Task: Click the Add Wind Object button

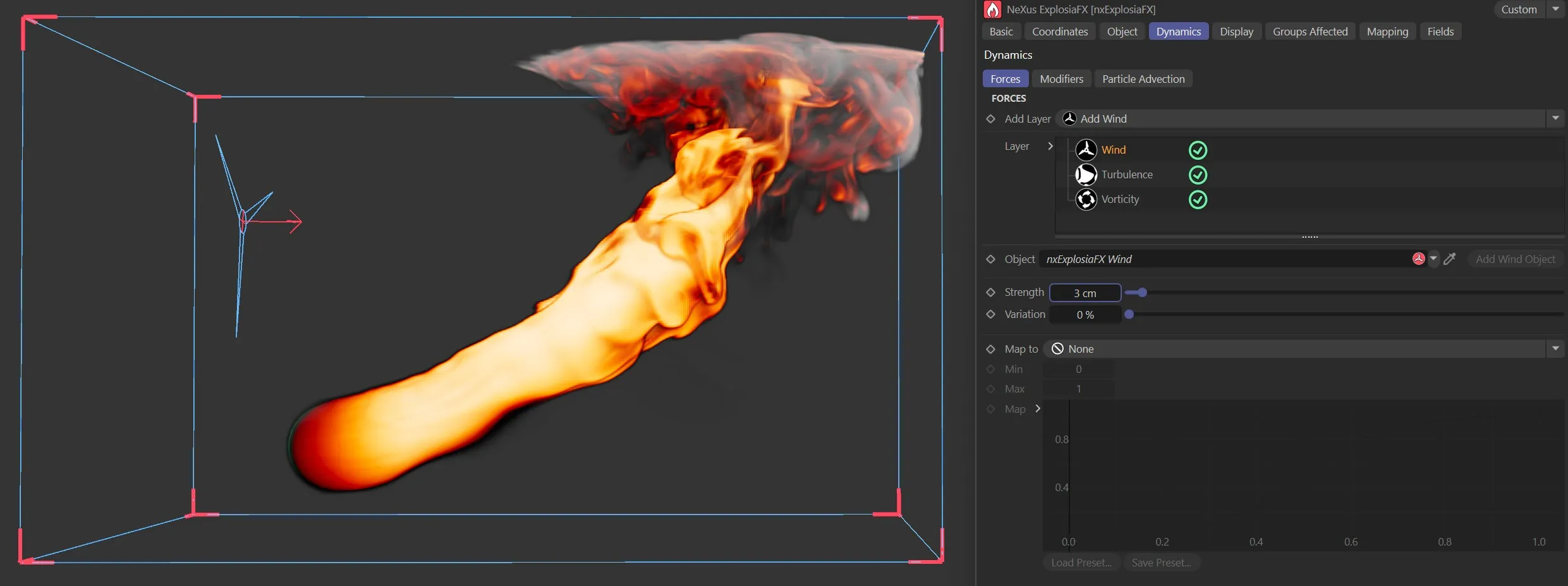Action: 1515,259
